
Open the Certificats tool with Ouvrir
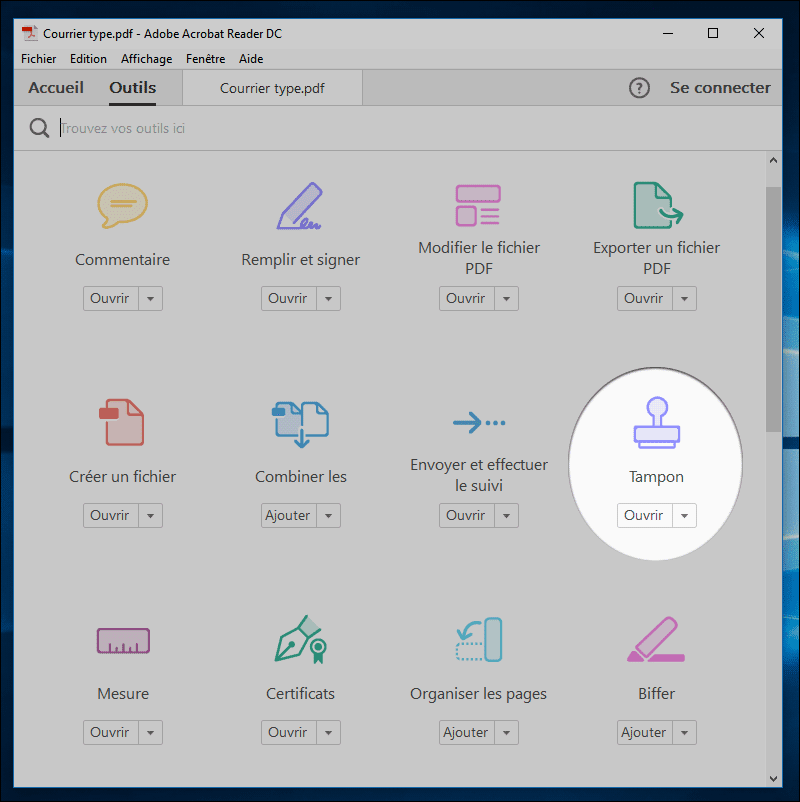pyautogui.click(x=288, y=732)
